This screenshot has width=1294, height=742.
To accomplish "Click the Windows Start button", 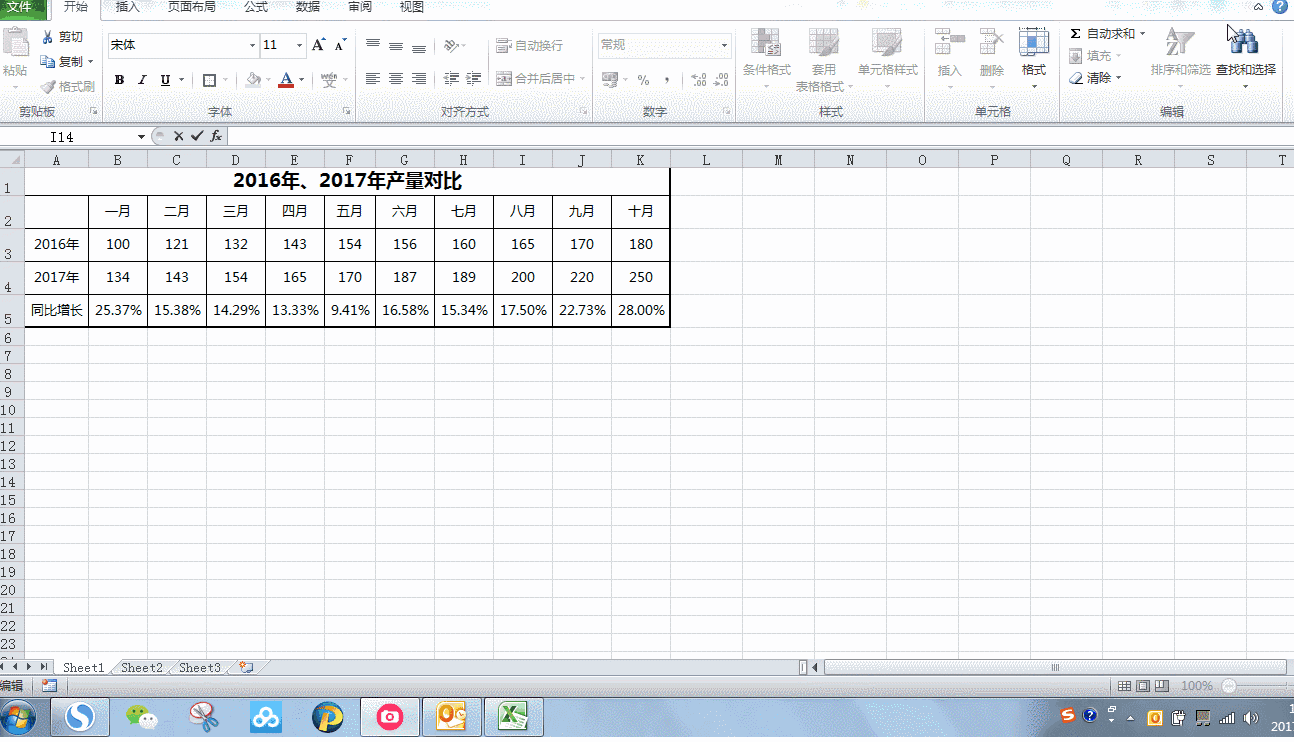I will 18,718.
